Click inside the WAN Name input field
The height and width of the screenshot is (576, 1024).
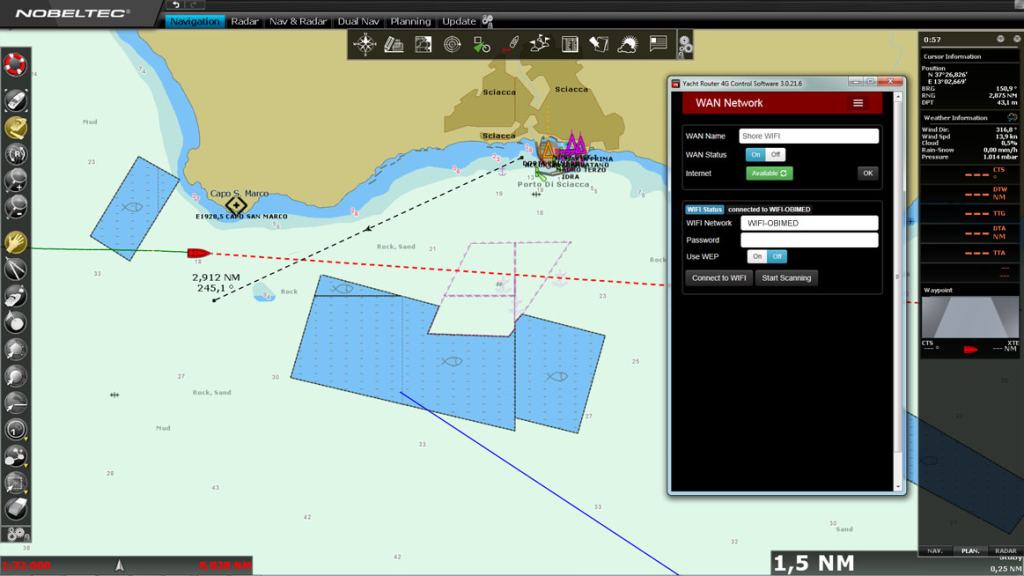coord(808,135)
